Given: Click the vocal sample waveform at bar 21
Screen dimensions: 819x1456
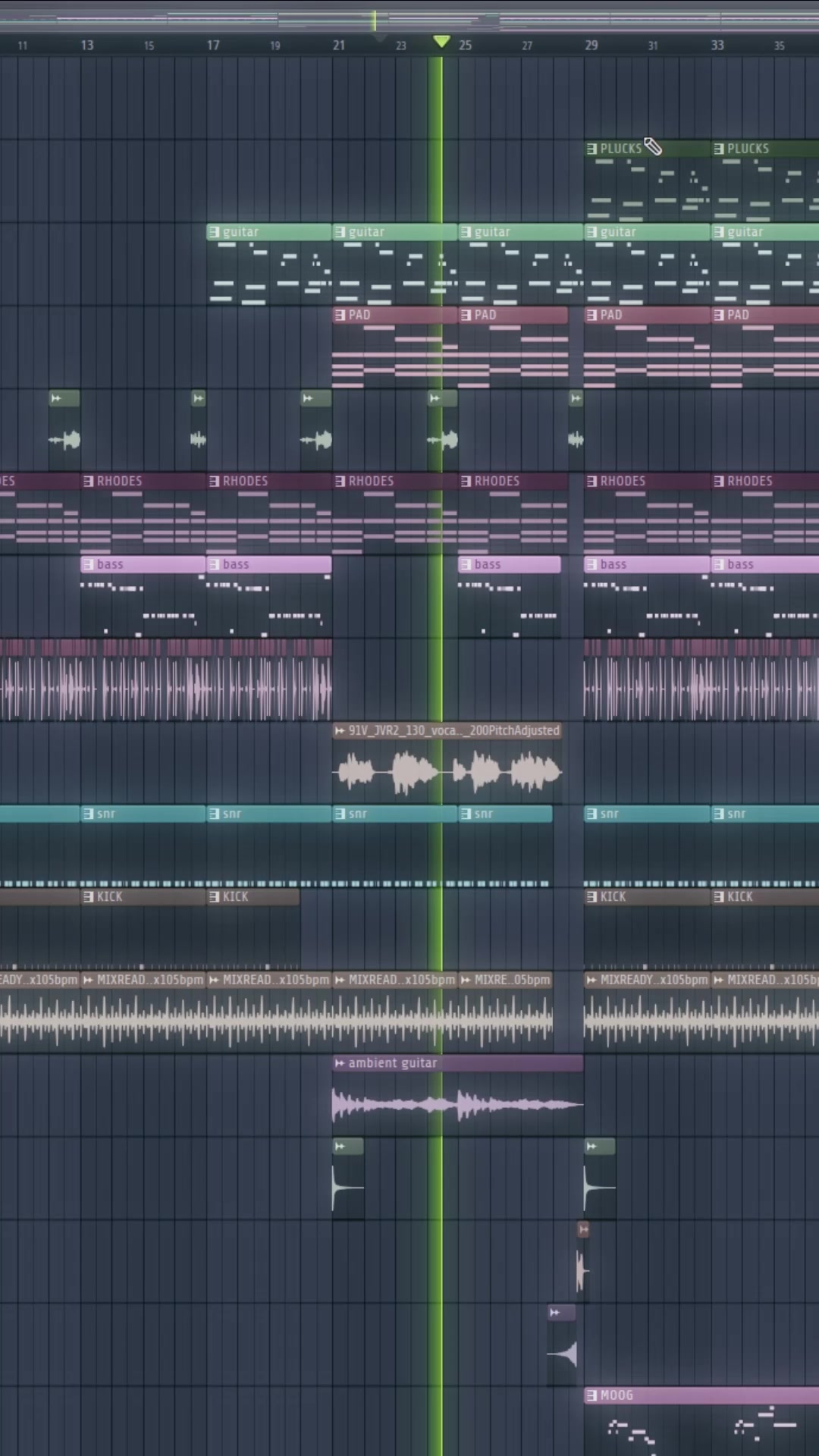Looking at the screenshot, I should coord(447,772).
